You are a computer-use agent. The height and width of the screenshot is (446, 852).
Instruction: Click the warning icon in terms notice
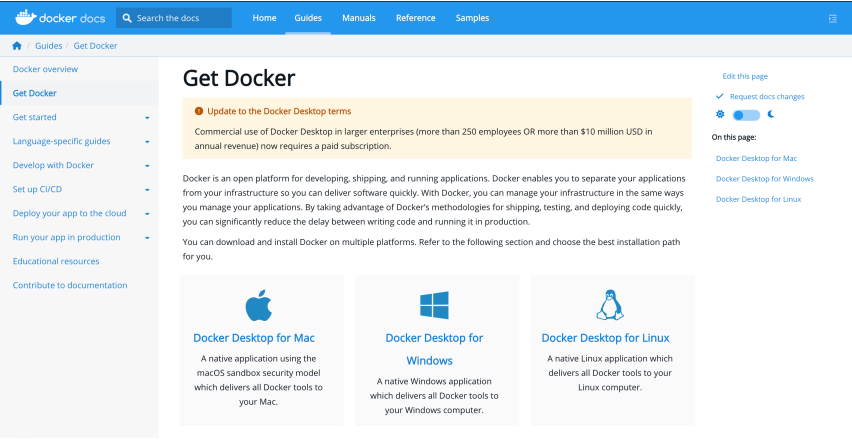pyautogui.click(x=199, y=111)
